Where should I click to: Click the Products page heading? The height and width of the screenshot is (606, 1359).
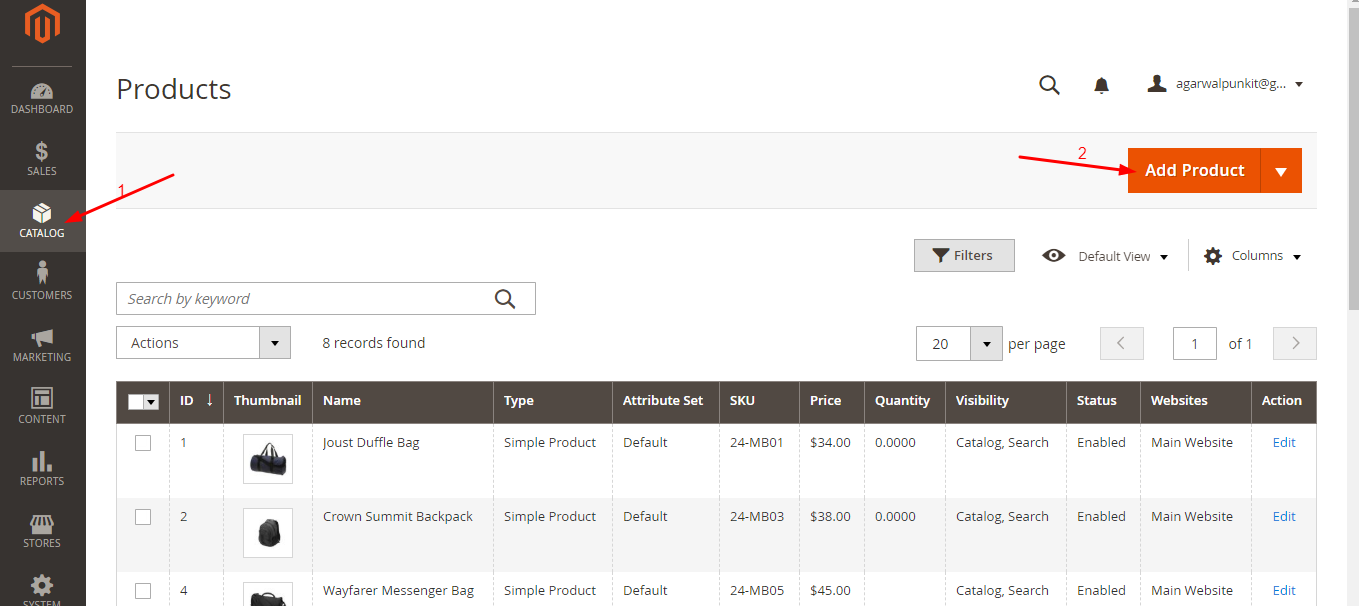pyautogui.click(x=174, y=89)
